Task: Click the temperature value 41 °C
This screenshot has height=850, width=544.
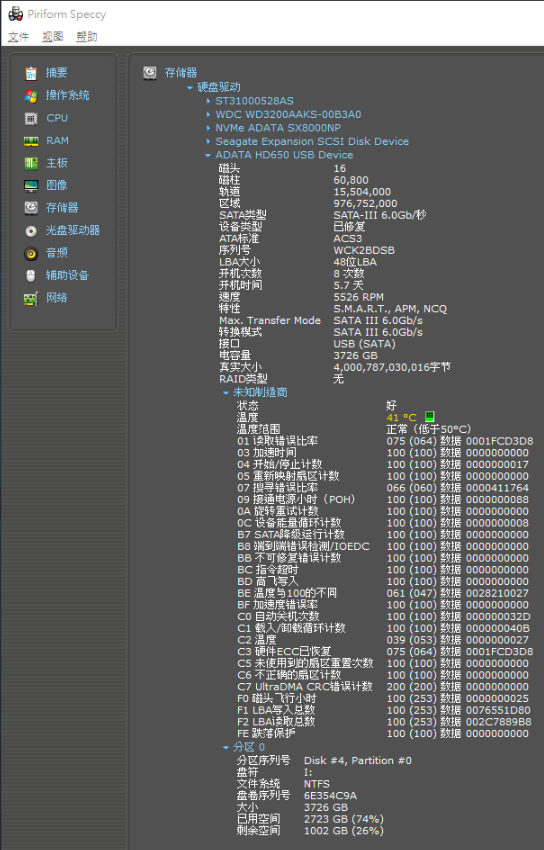Action: point(401,417)
